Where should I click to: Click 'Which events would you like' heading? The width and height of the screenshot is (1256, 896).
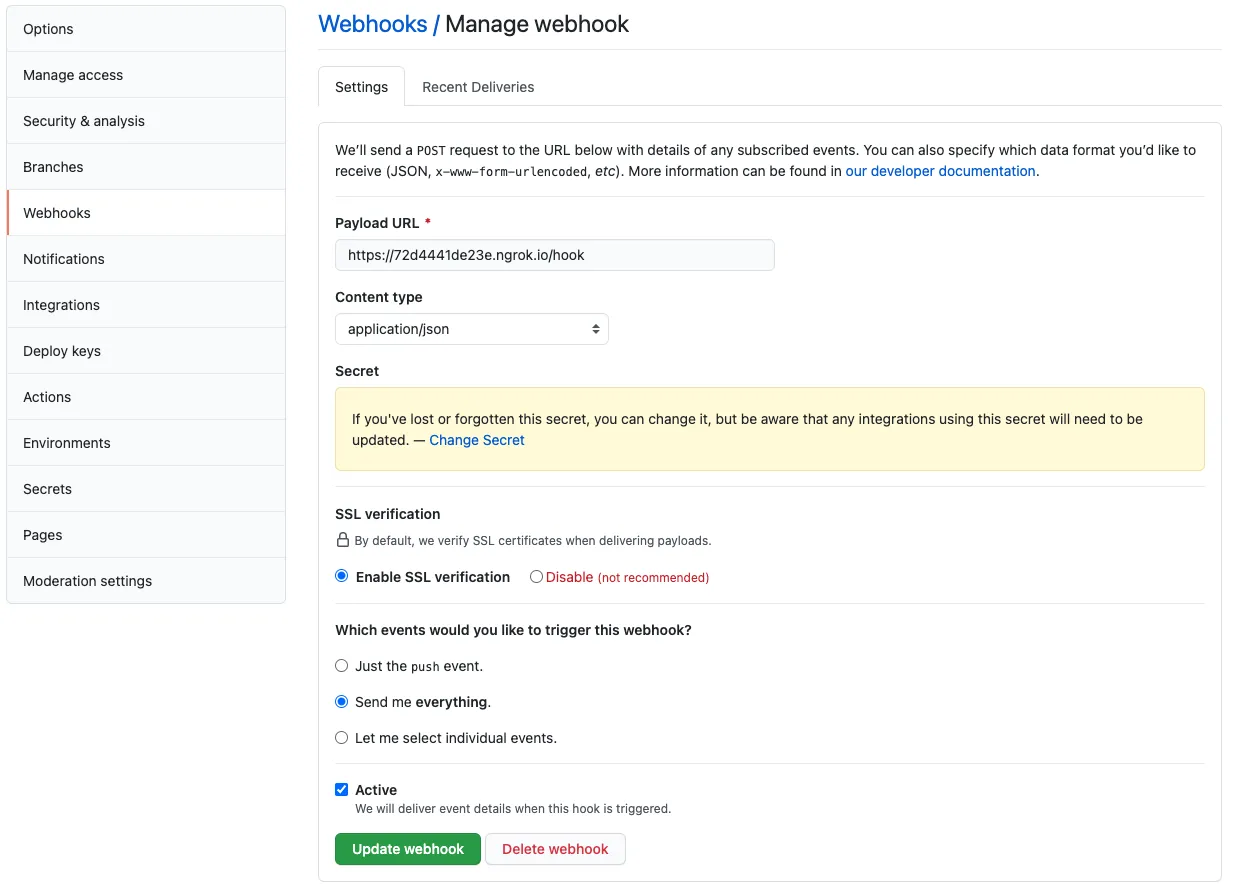[514, 630]
